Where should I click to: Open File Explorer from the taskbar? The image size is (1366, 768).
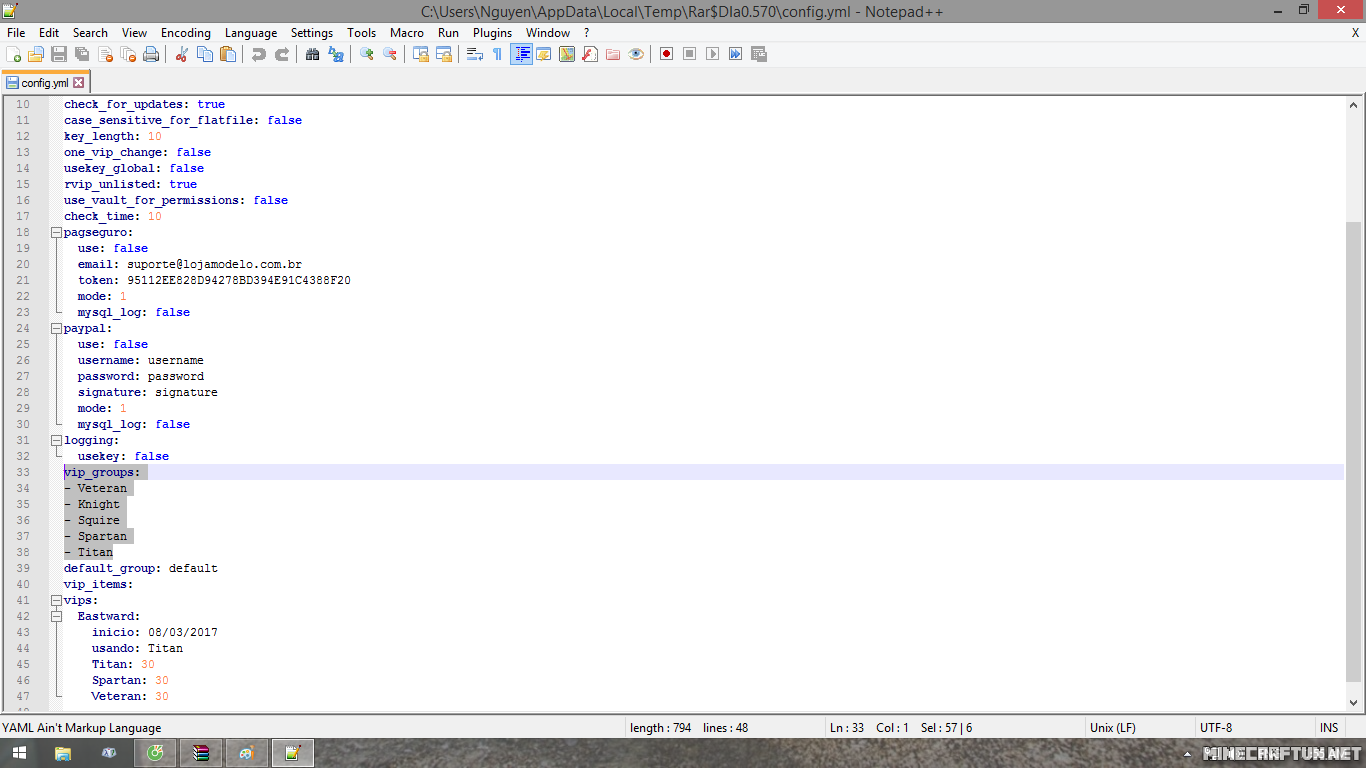tap(63, 753)
